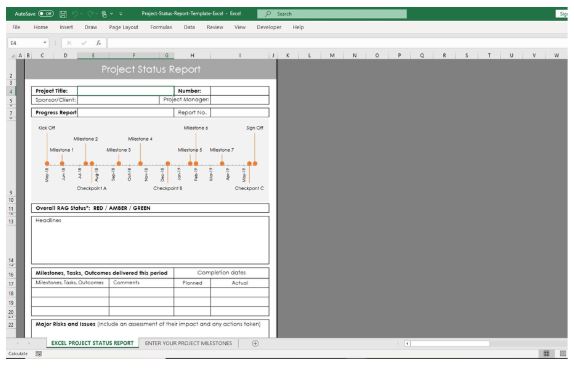The width and height of the screenshot is (574, 371).
Task: Click into the formula bar input
Action: [x=337, y=43]
